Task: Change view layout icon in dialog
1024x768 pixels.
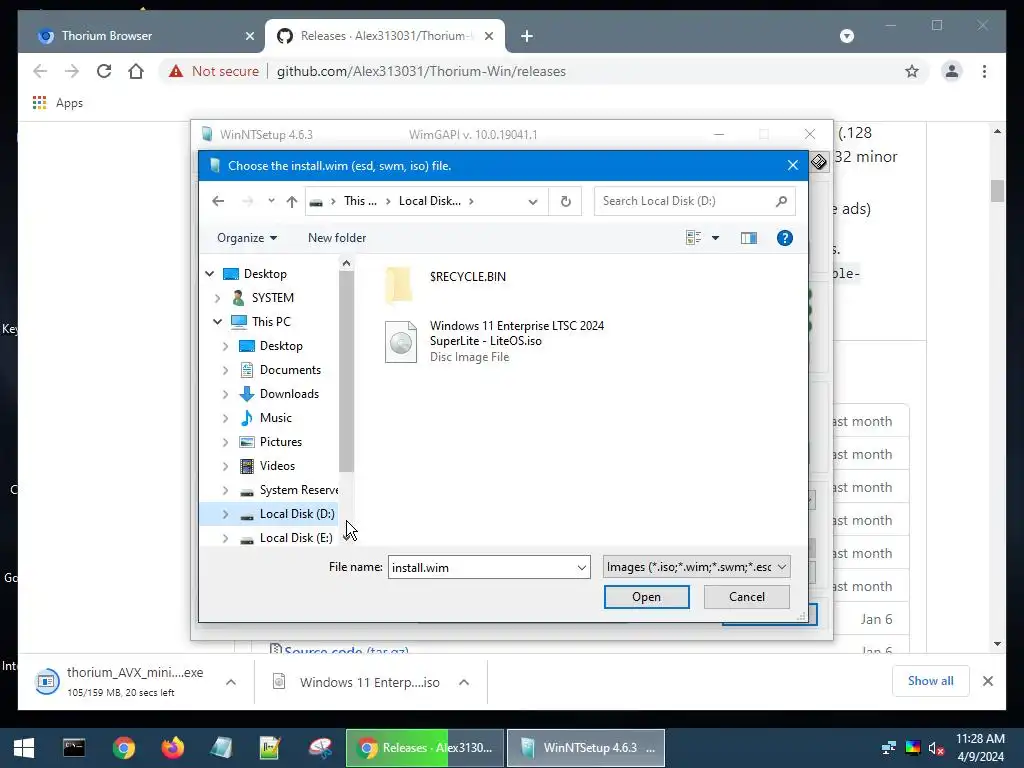Action: (x=694, y=238)
